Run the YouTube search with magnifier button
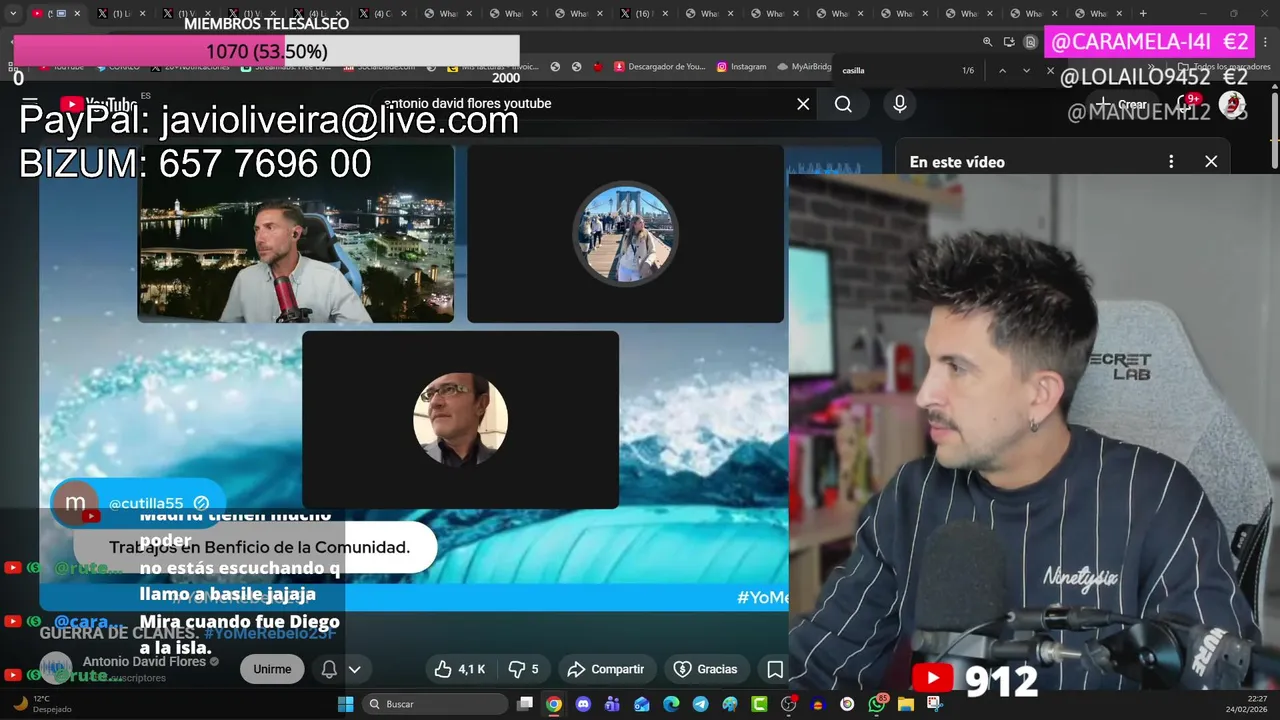This screenshot has width=1280, height=720. (843, 104)
